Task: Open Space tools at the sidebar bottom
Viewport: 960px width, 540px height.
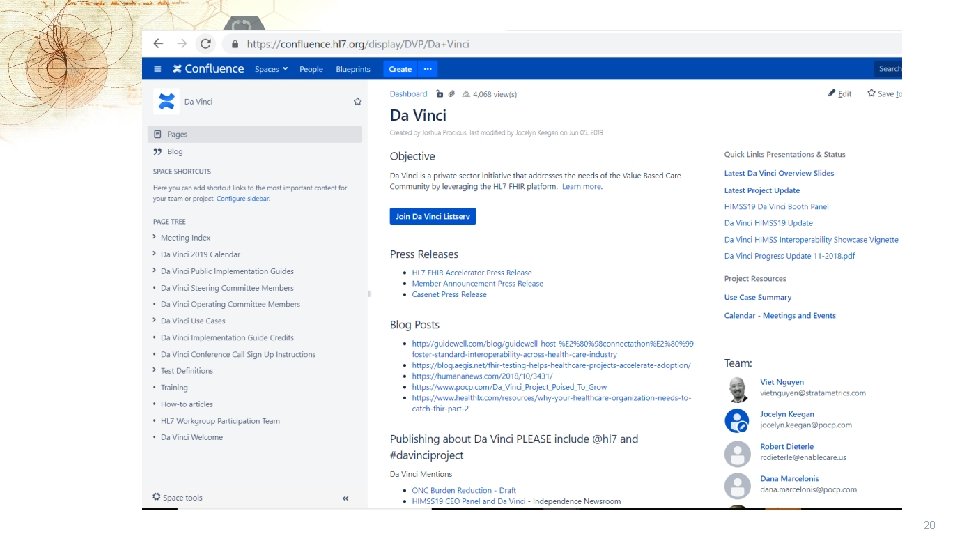Action: pos(178,498)
